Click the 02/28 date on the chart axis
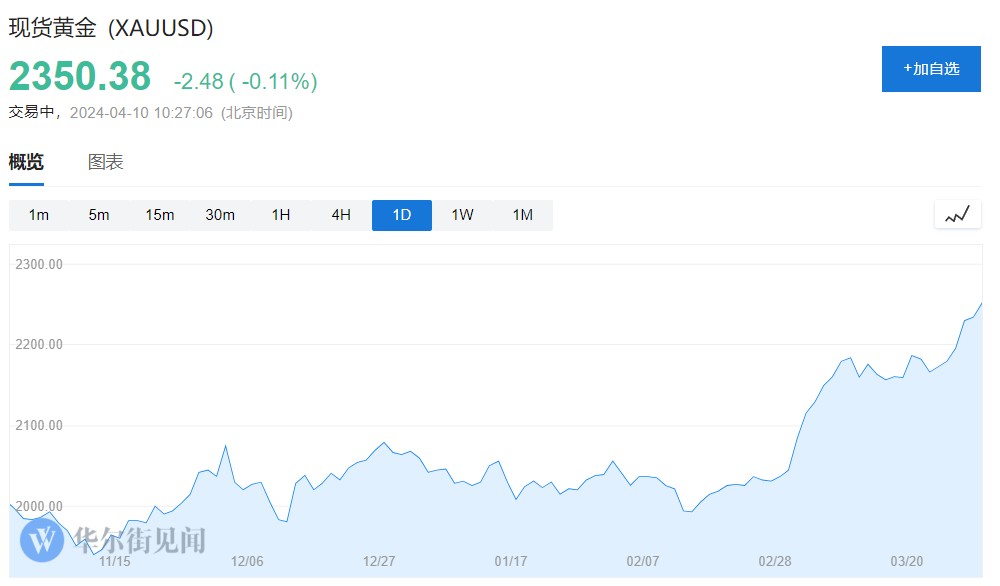Image resolution: width=1000 pixels, height=586 pixels. pos(775,561)
